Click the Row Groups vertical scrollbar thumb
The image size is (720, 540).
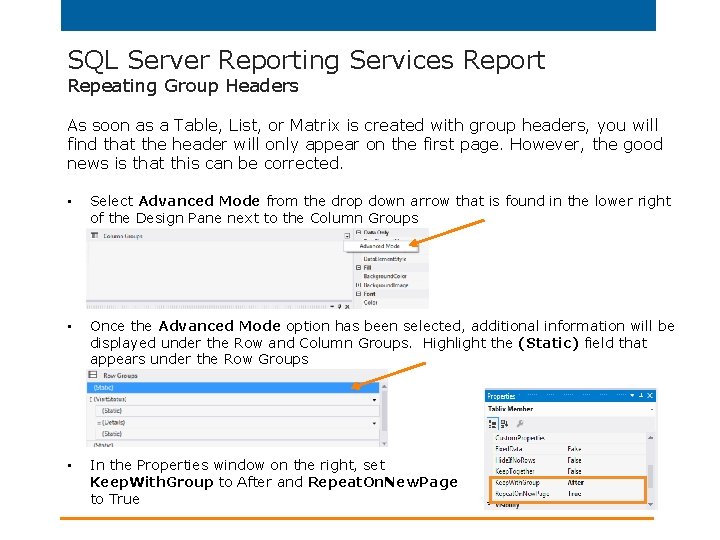pyautogui.click(x=384, y=411)
